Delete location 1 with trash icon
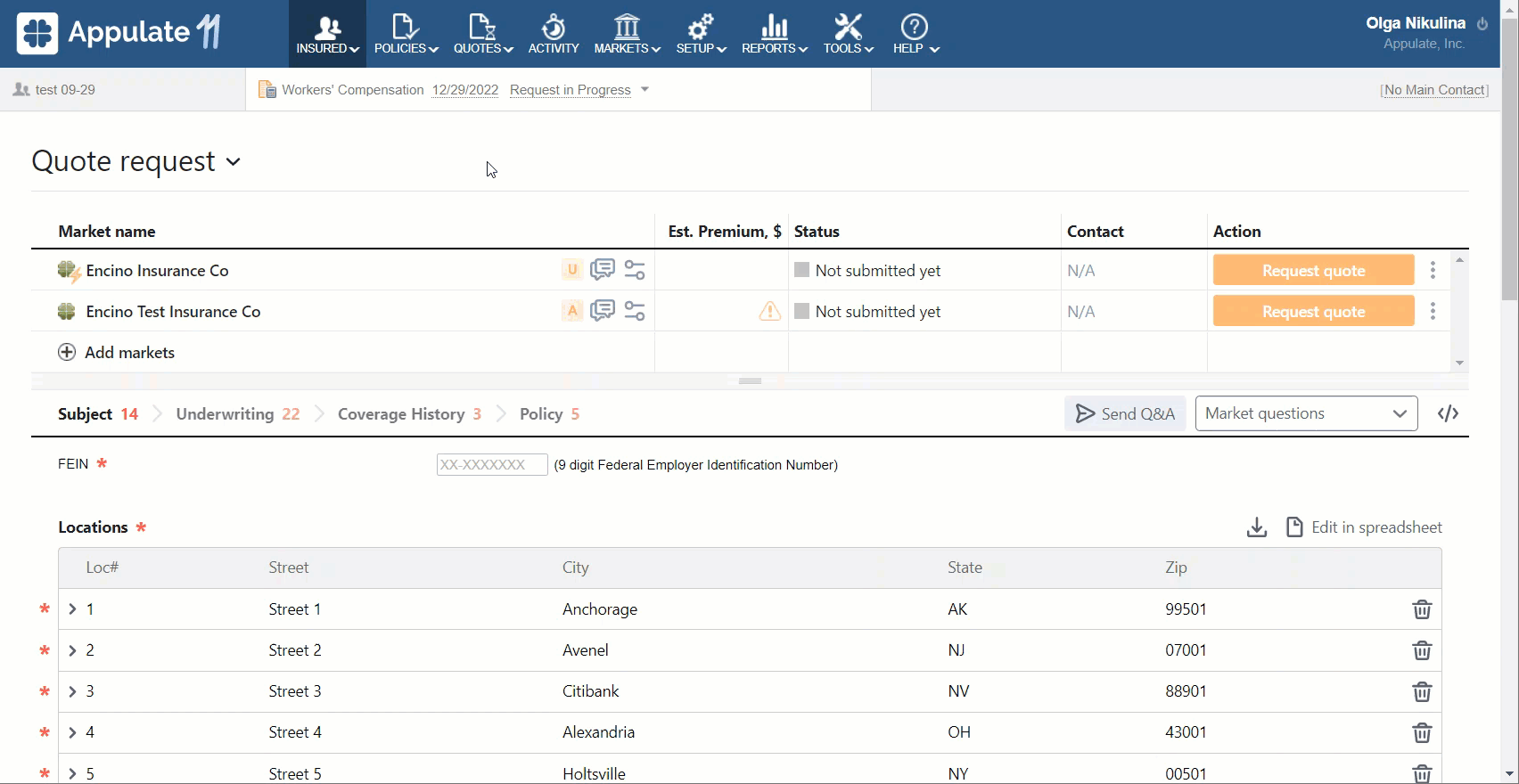The image size is (1519, 784). click(1422, 609)
